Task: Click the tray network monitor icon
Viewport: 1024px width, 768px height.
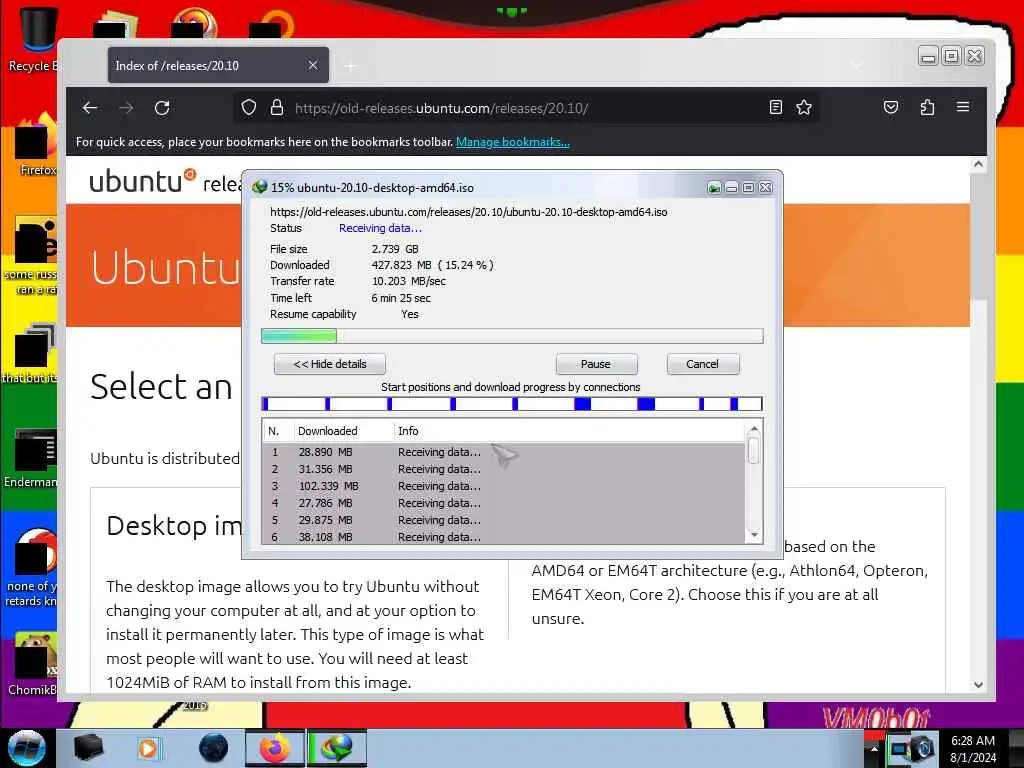Action: 902,749
